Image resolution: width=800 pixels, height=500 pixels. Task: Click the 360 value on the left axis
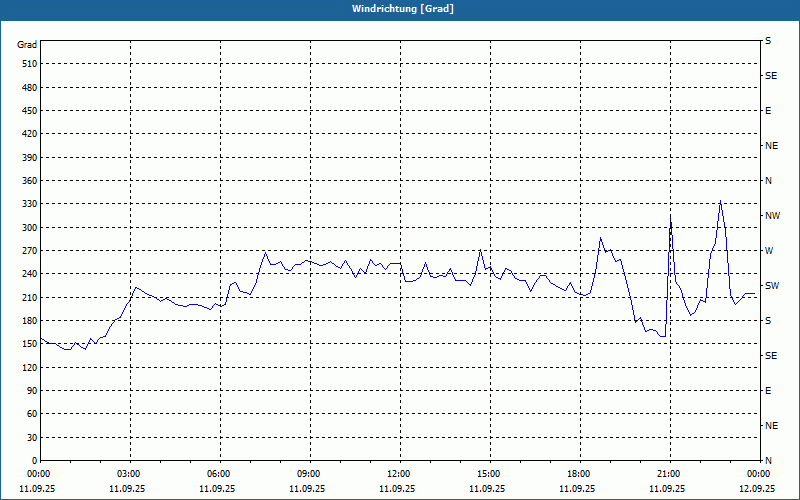[x=30, y=181]
